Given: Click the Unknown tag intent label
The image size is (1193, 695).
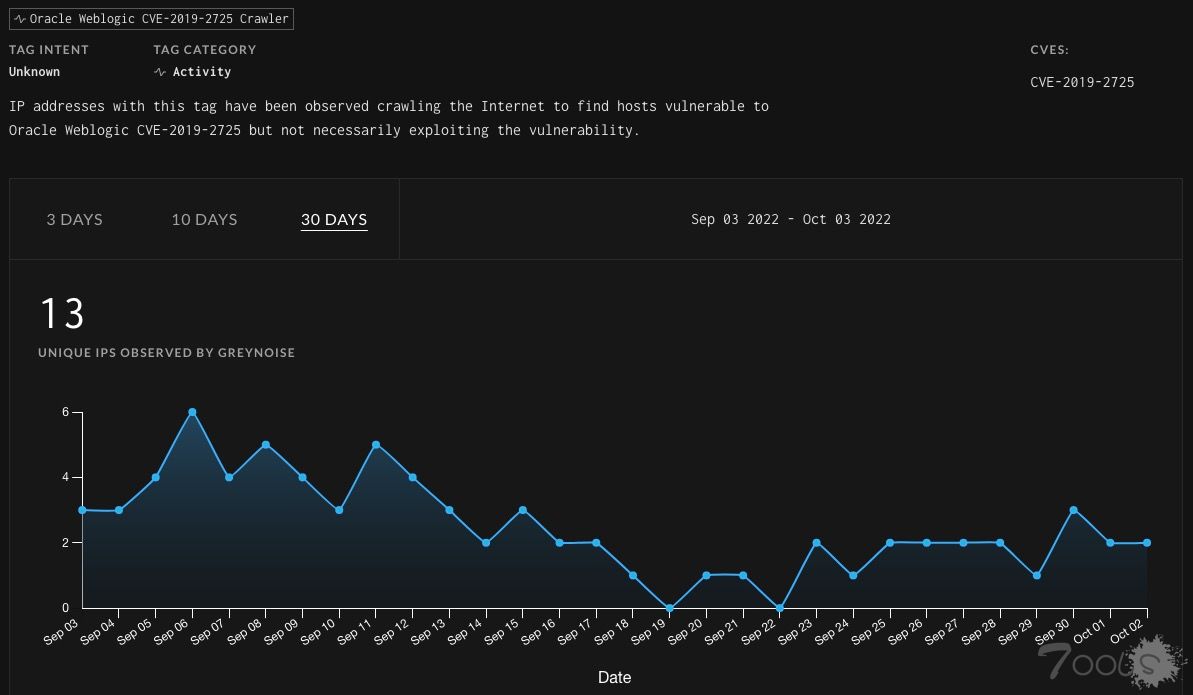Looking at the screenshot, I should click(x=34, y=71).
